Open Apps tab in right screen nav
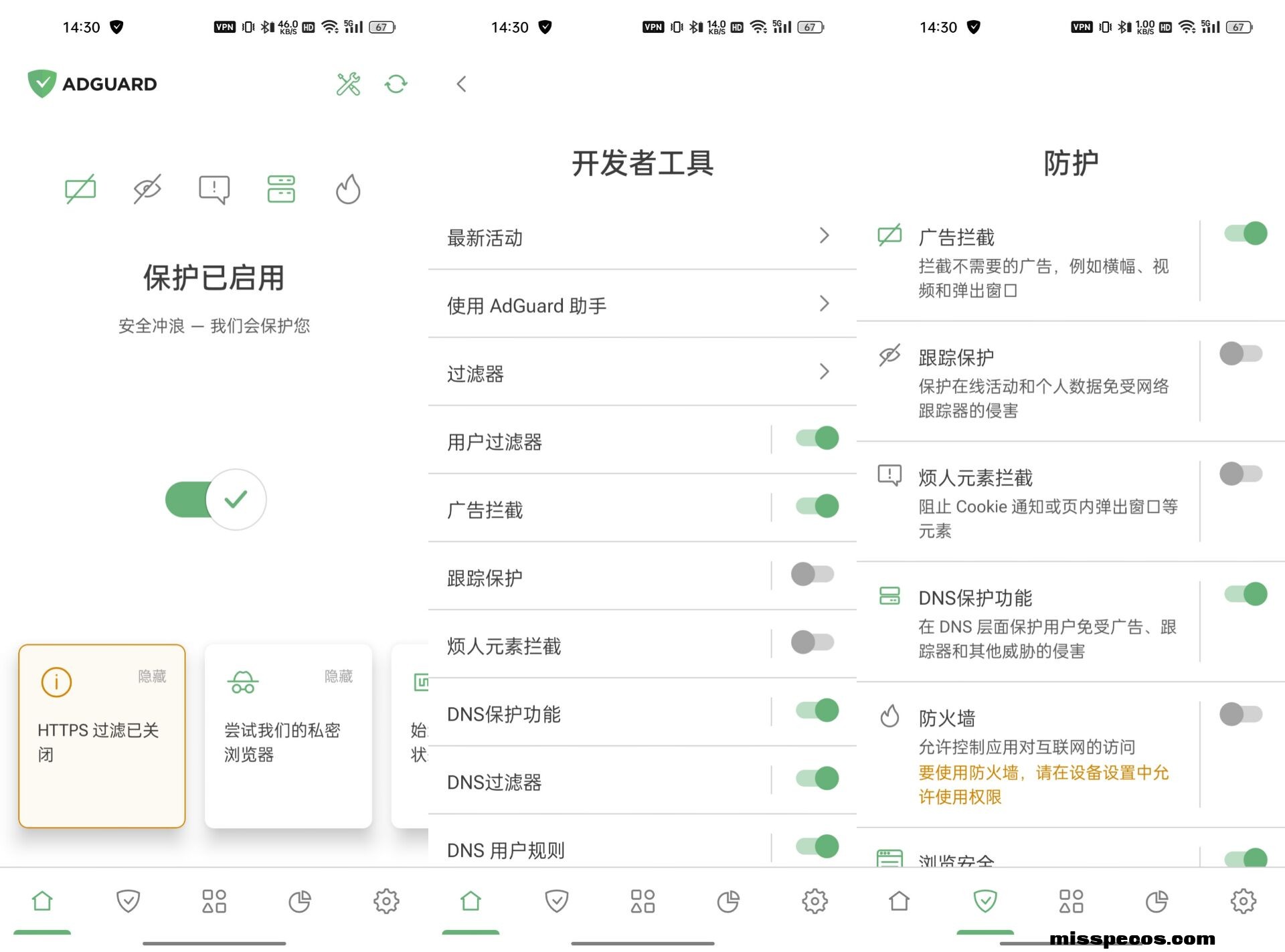 point(1071,901)
